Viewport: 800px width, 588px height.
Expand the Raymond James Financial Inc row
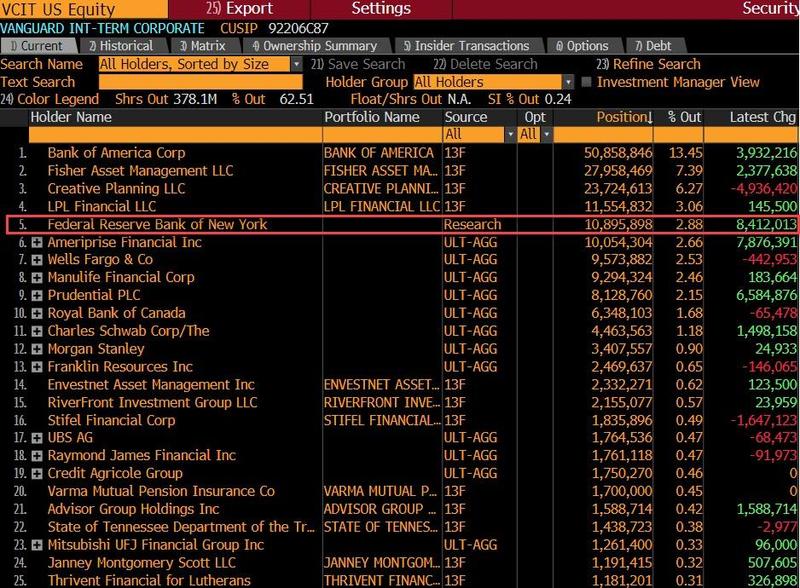coord(37,456)
